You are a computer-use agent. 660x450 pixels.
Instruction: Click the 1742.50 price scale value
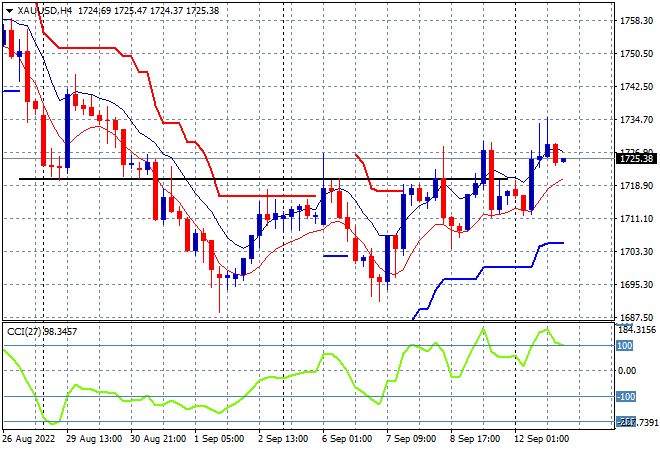636,86
